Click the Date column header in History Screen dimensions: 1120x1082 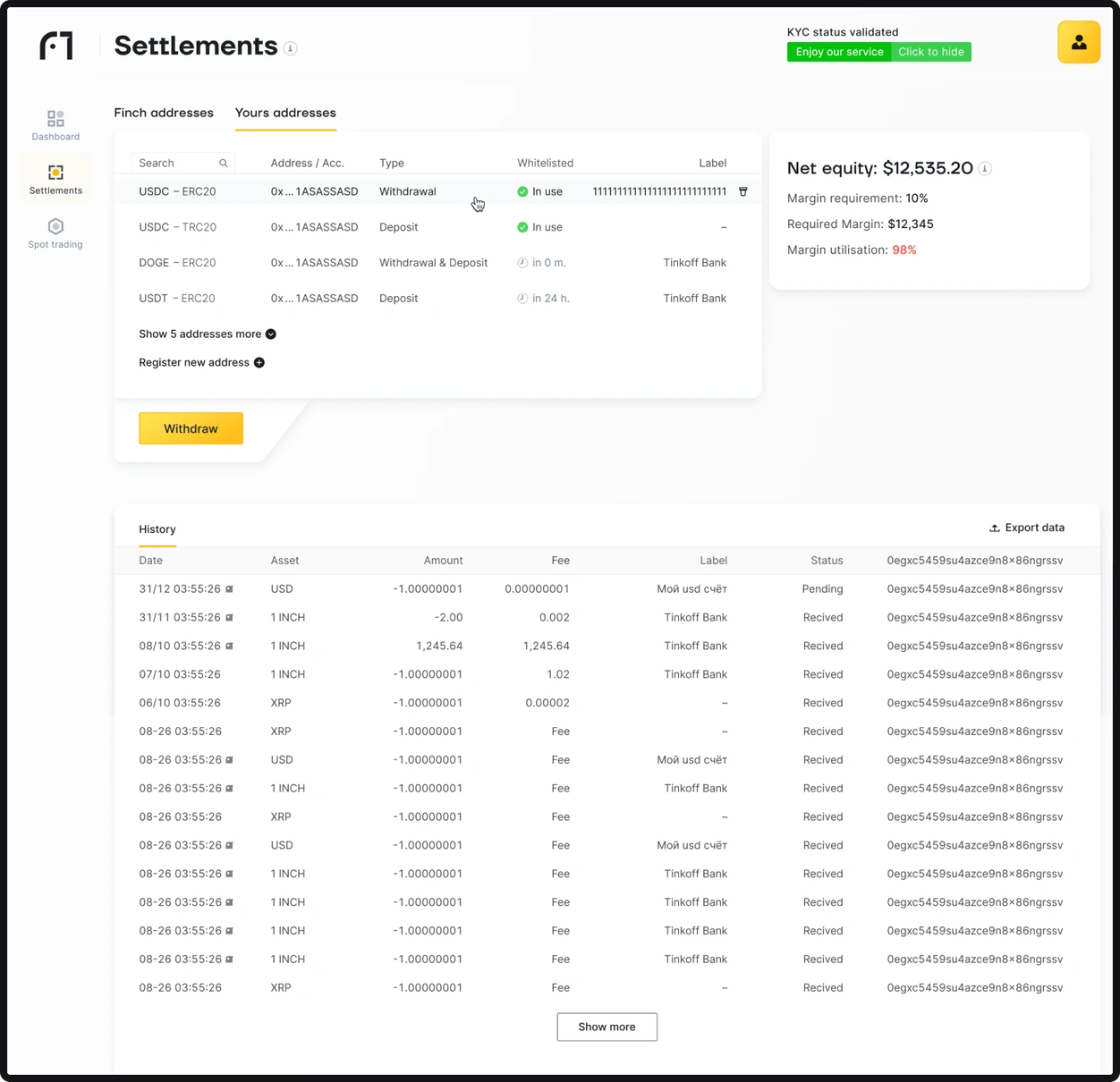[150, 561]
